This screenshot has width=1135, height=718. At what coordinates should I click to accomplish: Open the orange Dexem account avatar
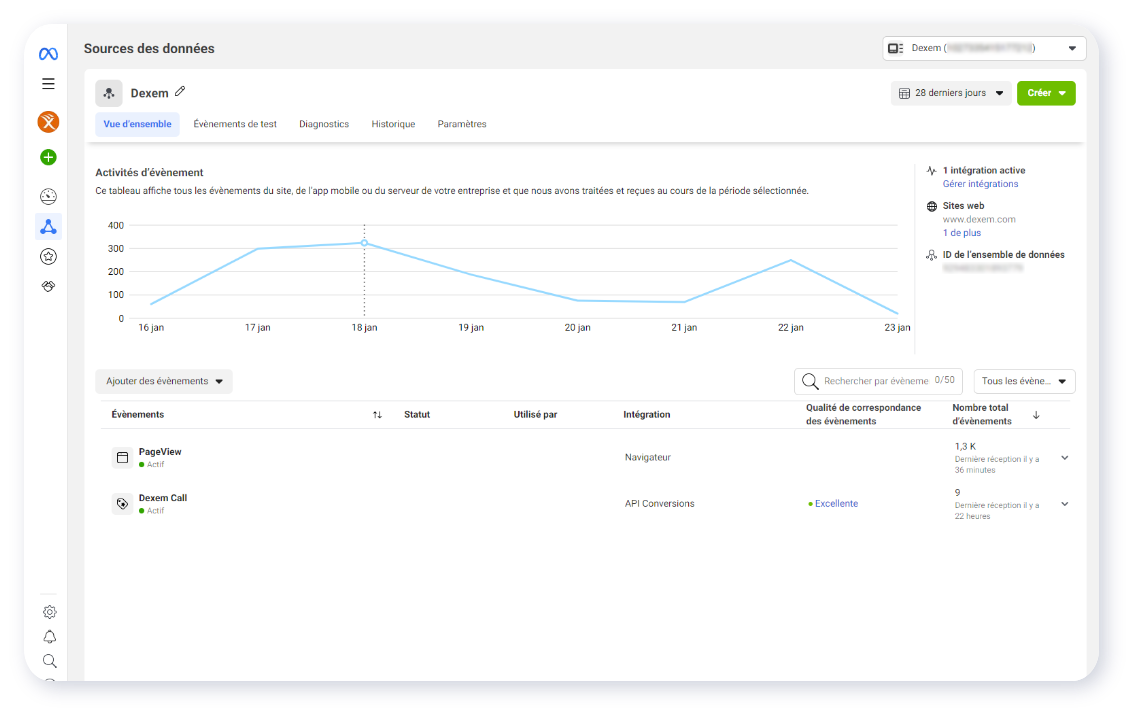click(x=48, y=122)
